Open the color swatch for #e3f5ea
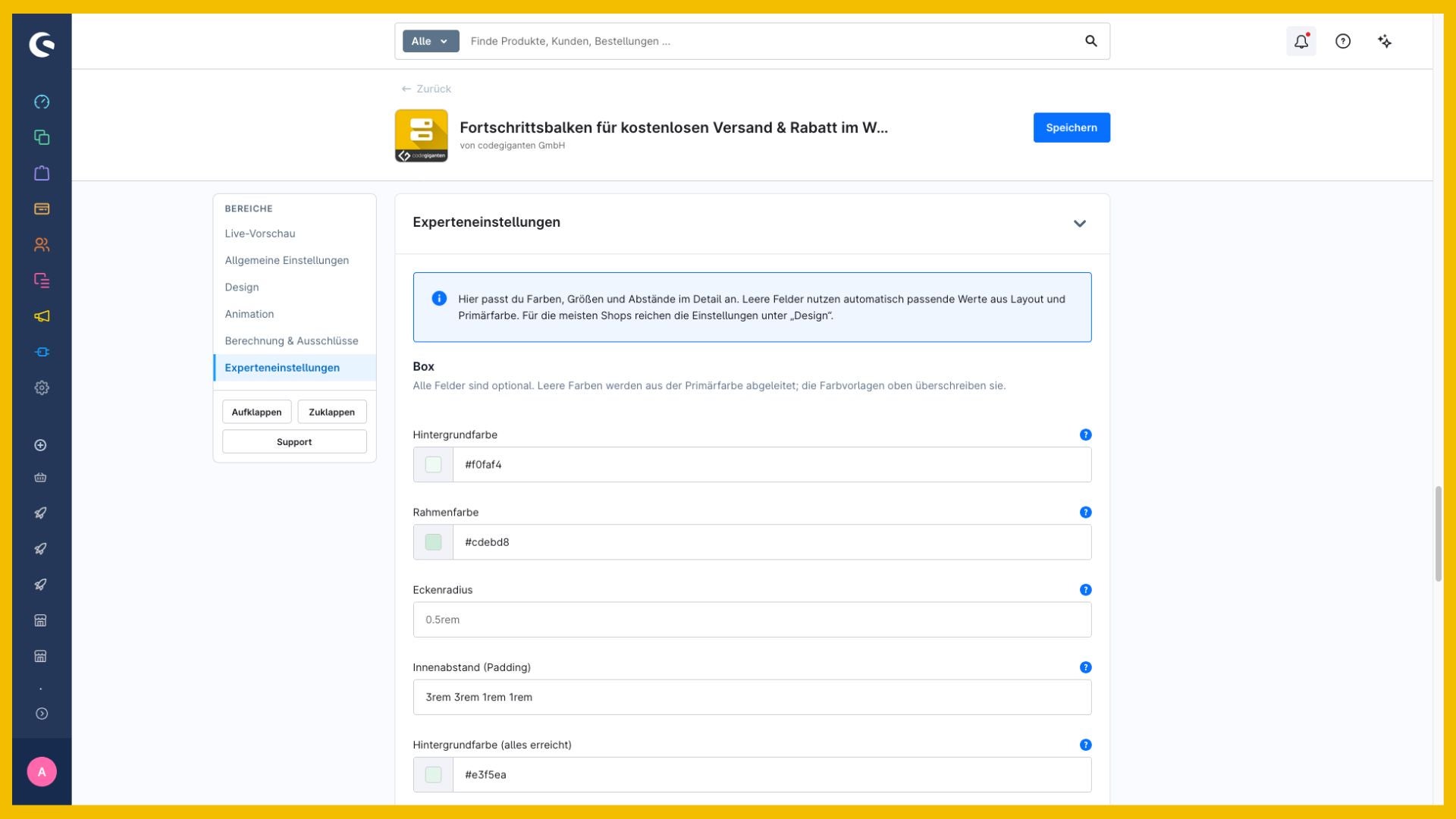 pos(433,774)
